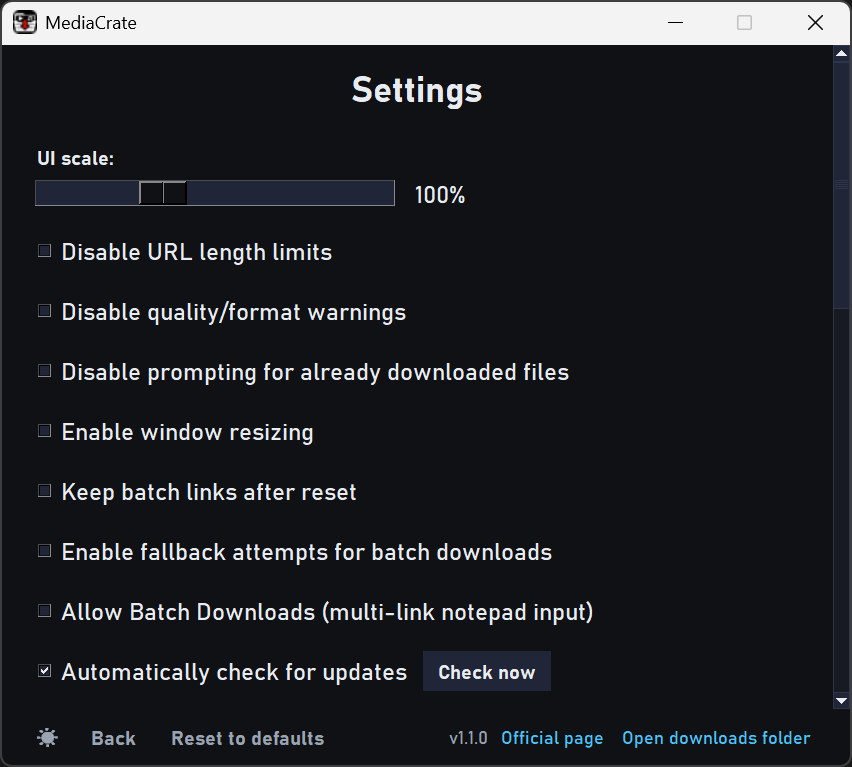Viewport: 852px width, 767px height.
Task: Click Open downloads folder link
Action: point(716,738)
